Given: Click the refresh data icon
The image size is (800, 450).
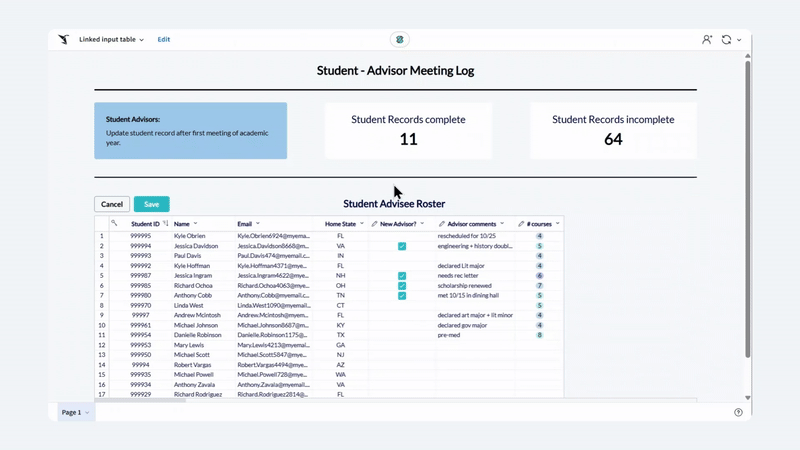Looking at the screenshot, I should tap(726, 39).
